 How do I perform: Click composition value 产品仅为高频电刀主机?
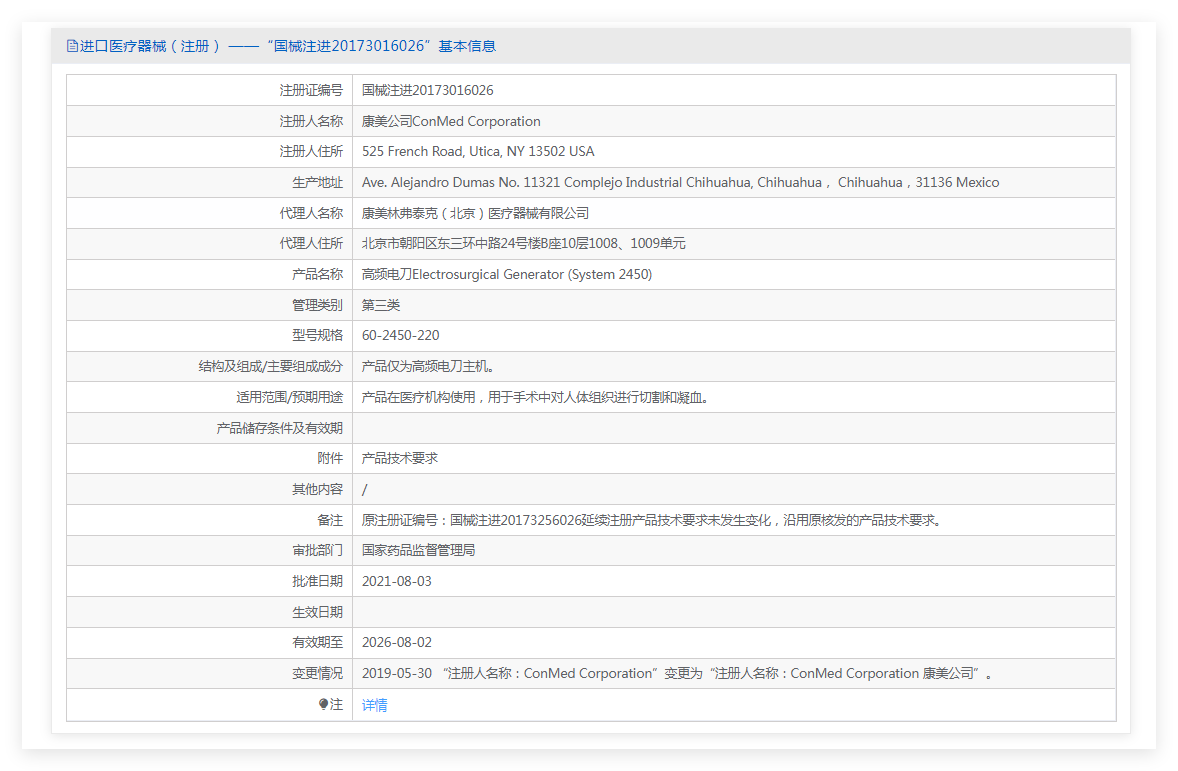[x=427, y=367]
